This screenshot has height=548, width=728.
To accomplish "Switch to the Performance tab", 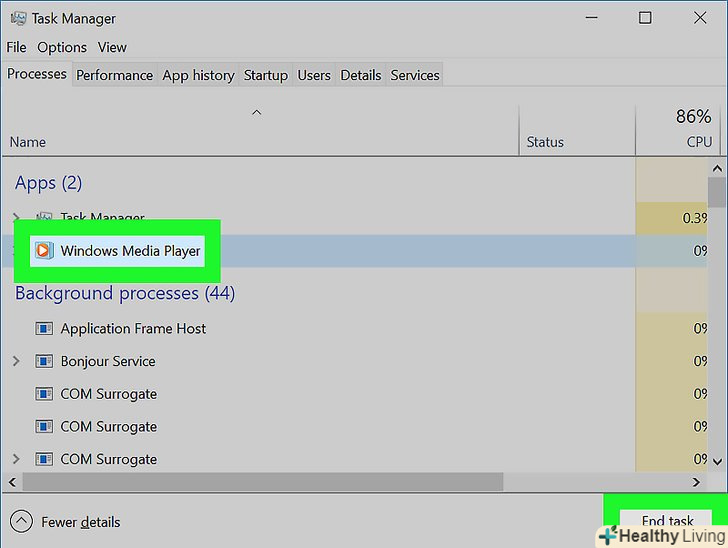I will (114, 75).
